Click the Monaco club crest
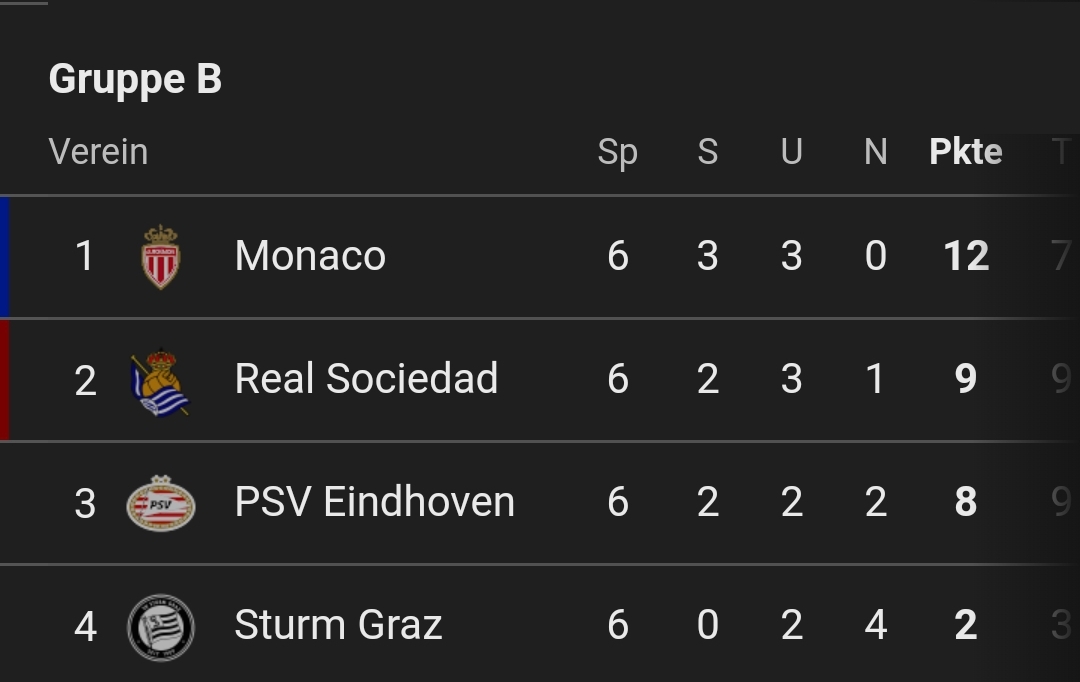The height and width of the screenshot is (682, 1080). (160, 257)
